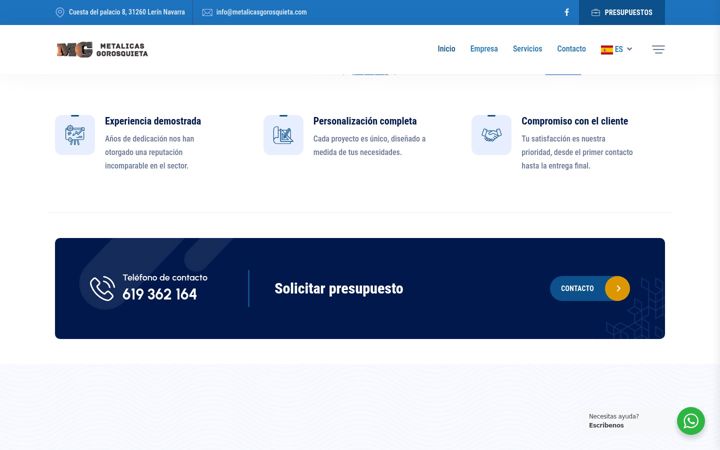Click the Experiencia demostrada heading
This screenshot has height=450, width=720.
(153, 121)
